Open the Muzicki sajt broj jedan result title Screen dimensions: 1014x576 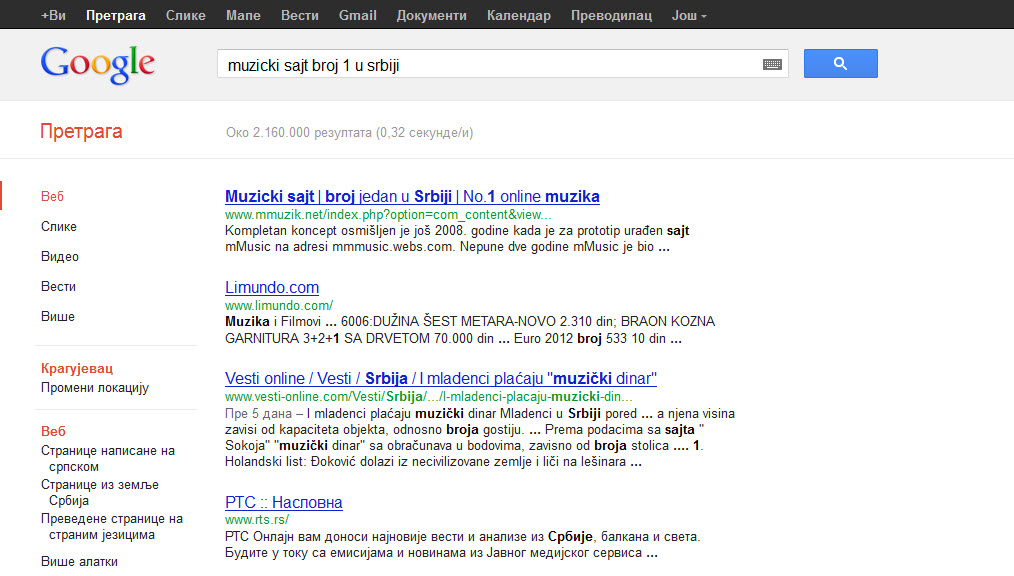[412, 197]
